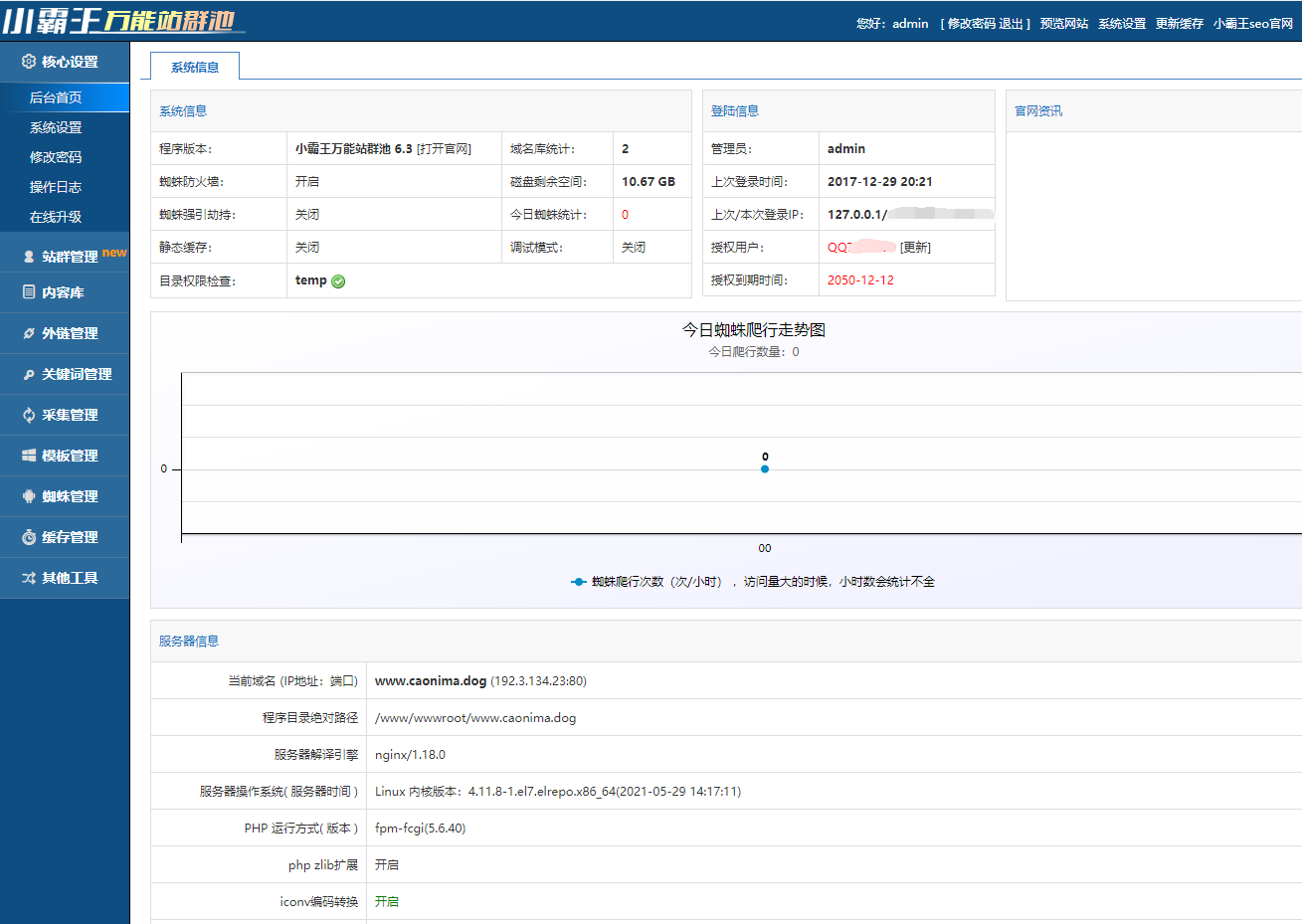
Task: Click the user icon beside 站群管理
Action: 29,257
